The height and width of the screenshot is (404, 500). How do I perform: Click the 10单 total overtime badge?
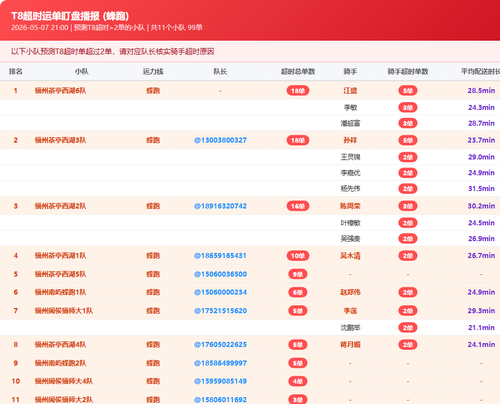(298, 256)
